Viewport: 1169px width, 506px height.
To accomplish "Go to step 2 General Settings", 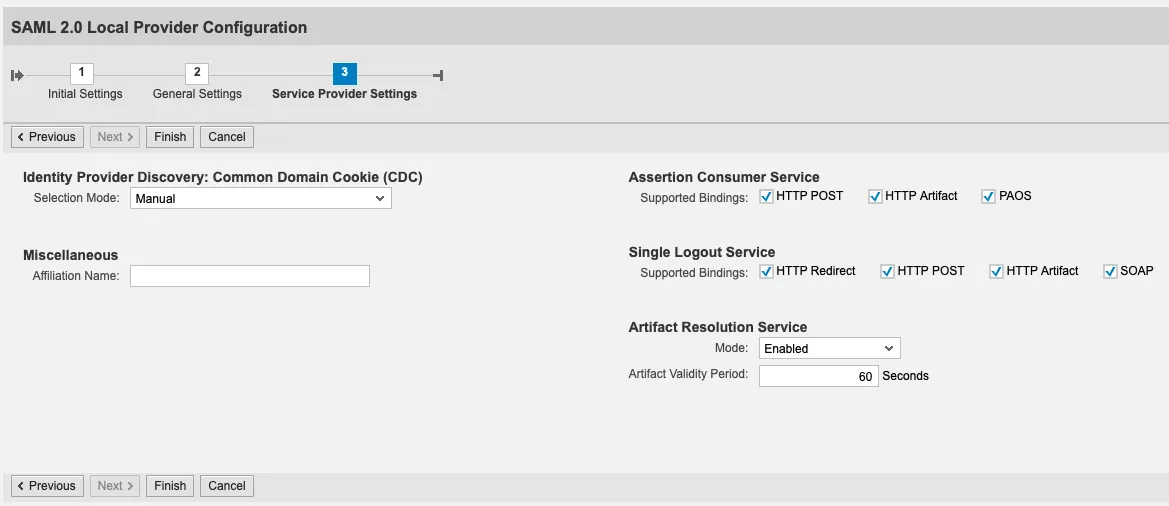I will coord(197,73).
